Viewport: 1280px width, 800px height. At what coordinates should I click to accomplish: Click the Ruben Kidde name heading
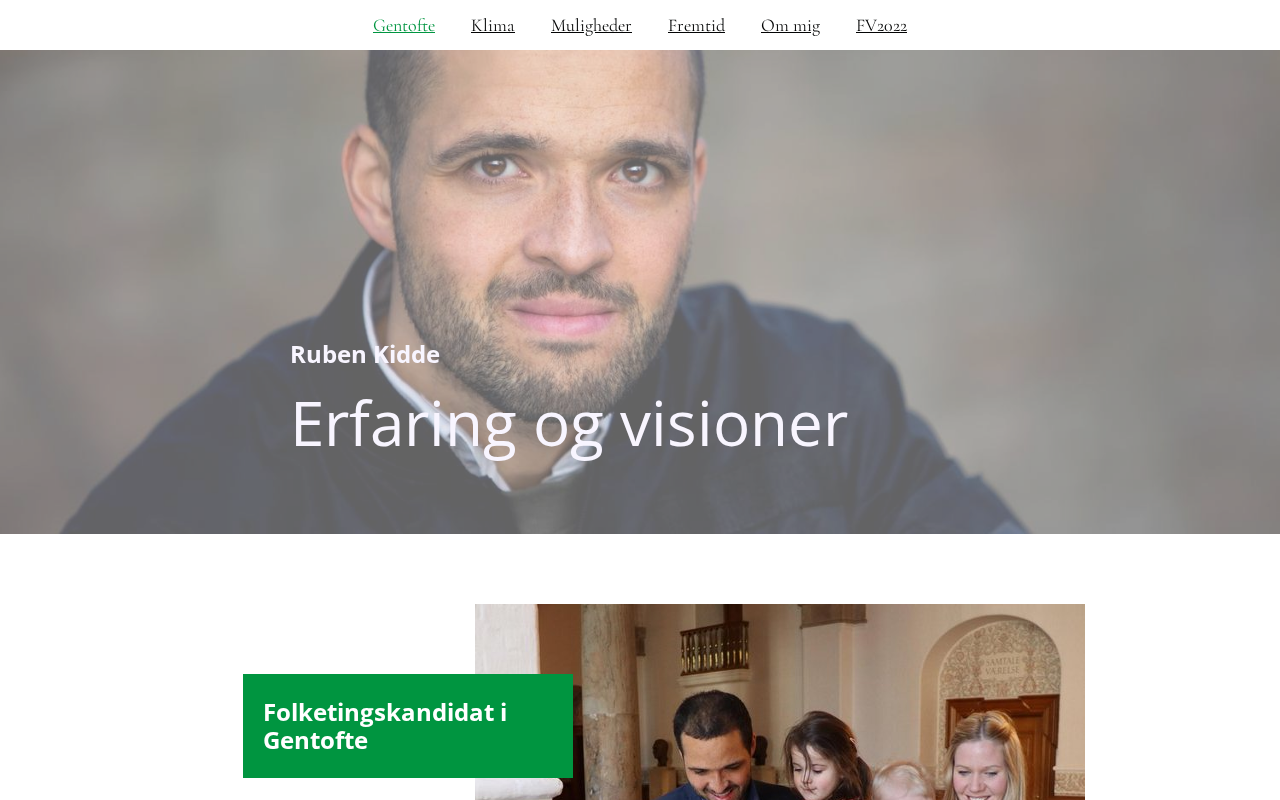pos(365,354)
